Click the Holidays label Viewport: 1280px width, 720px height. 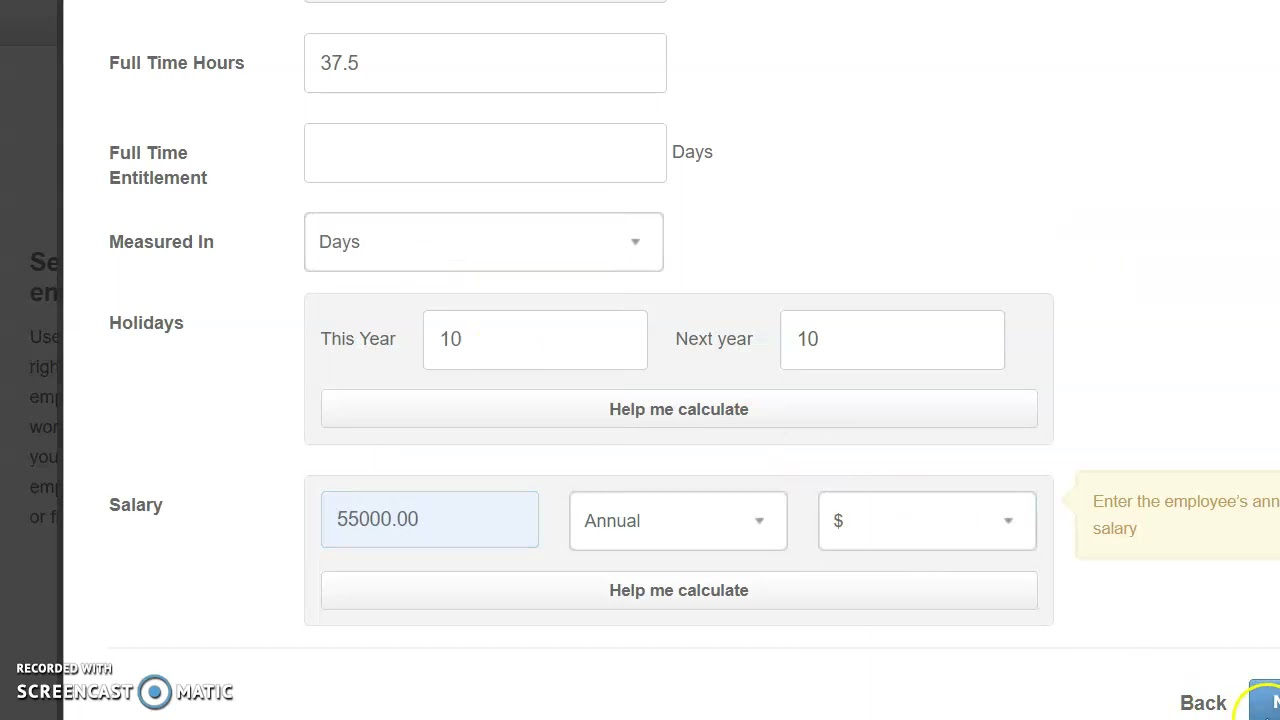pyautogui.click(x=146, y=323)
